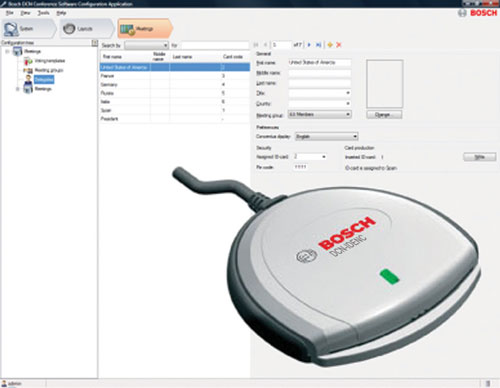
Task: Select the Germany delegate row
Action: (175, 84)
